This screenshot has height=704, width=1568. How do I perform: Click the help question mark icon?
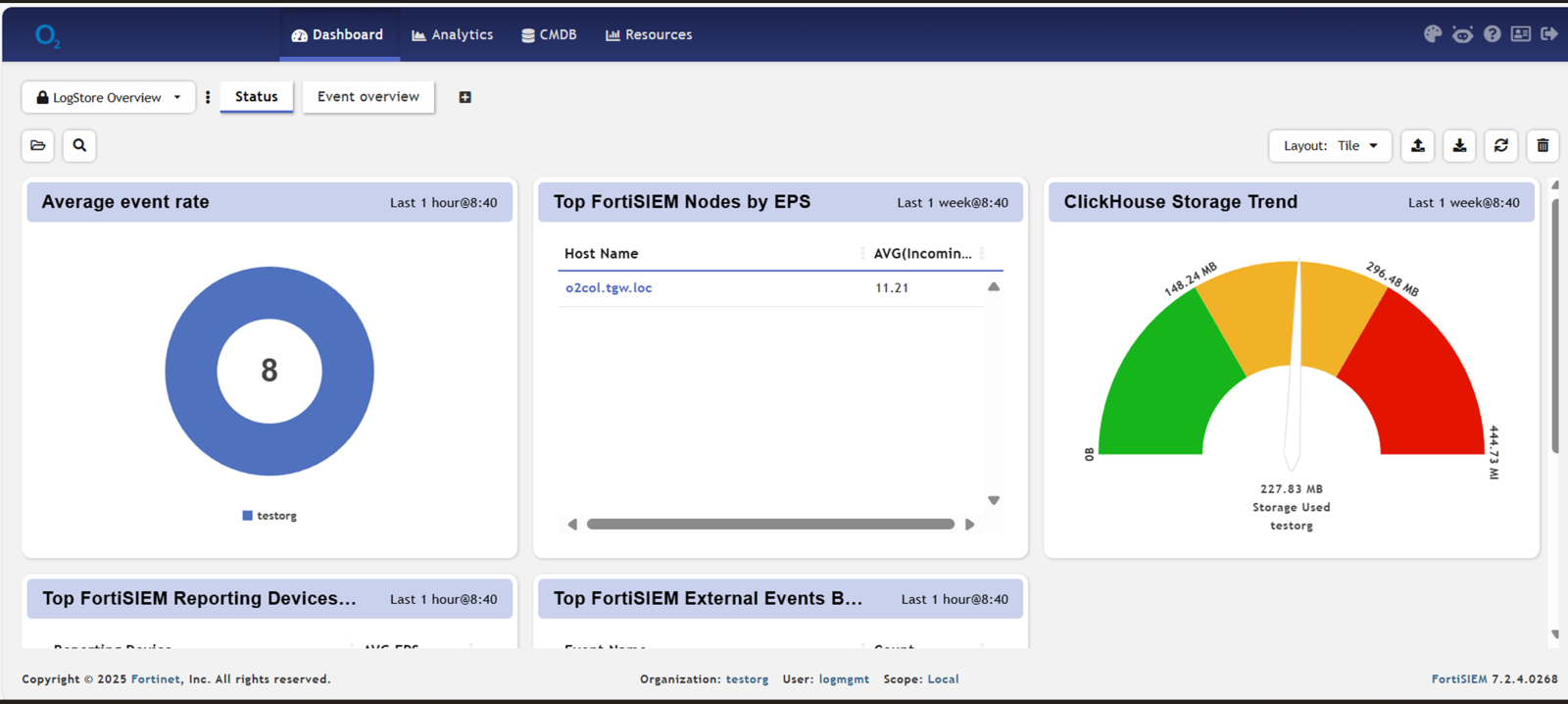coord(1492,34)
